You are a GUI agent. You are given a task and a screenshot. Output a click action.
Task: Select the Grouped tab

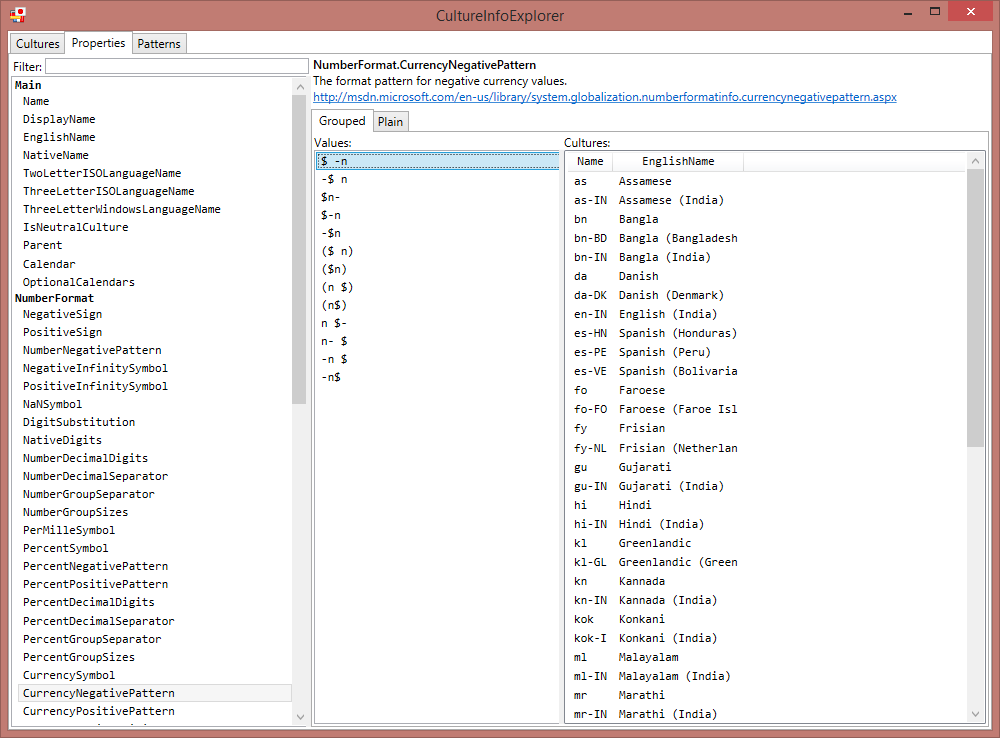[342, 120]
